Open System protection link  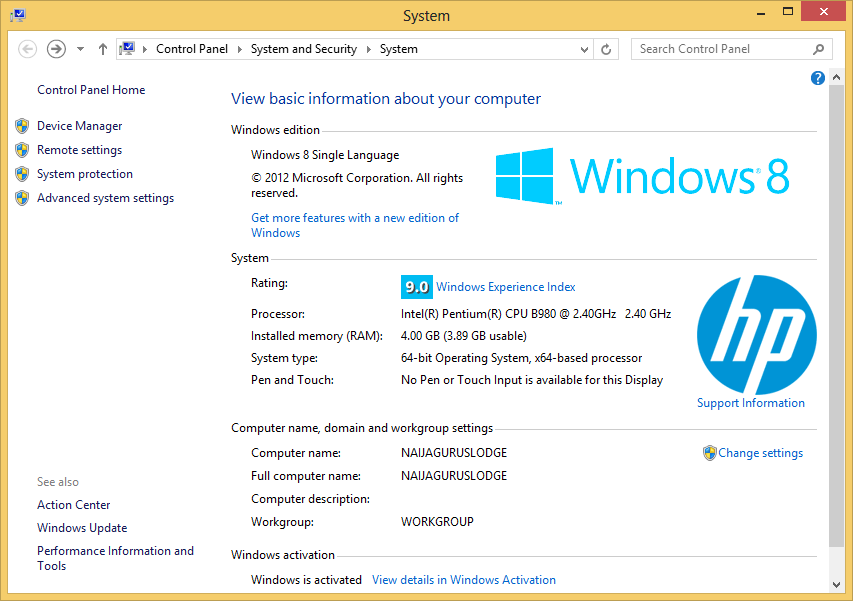[x=85, y=174]
